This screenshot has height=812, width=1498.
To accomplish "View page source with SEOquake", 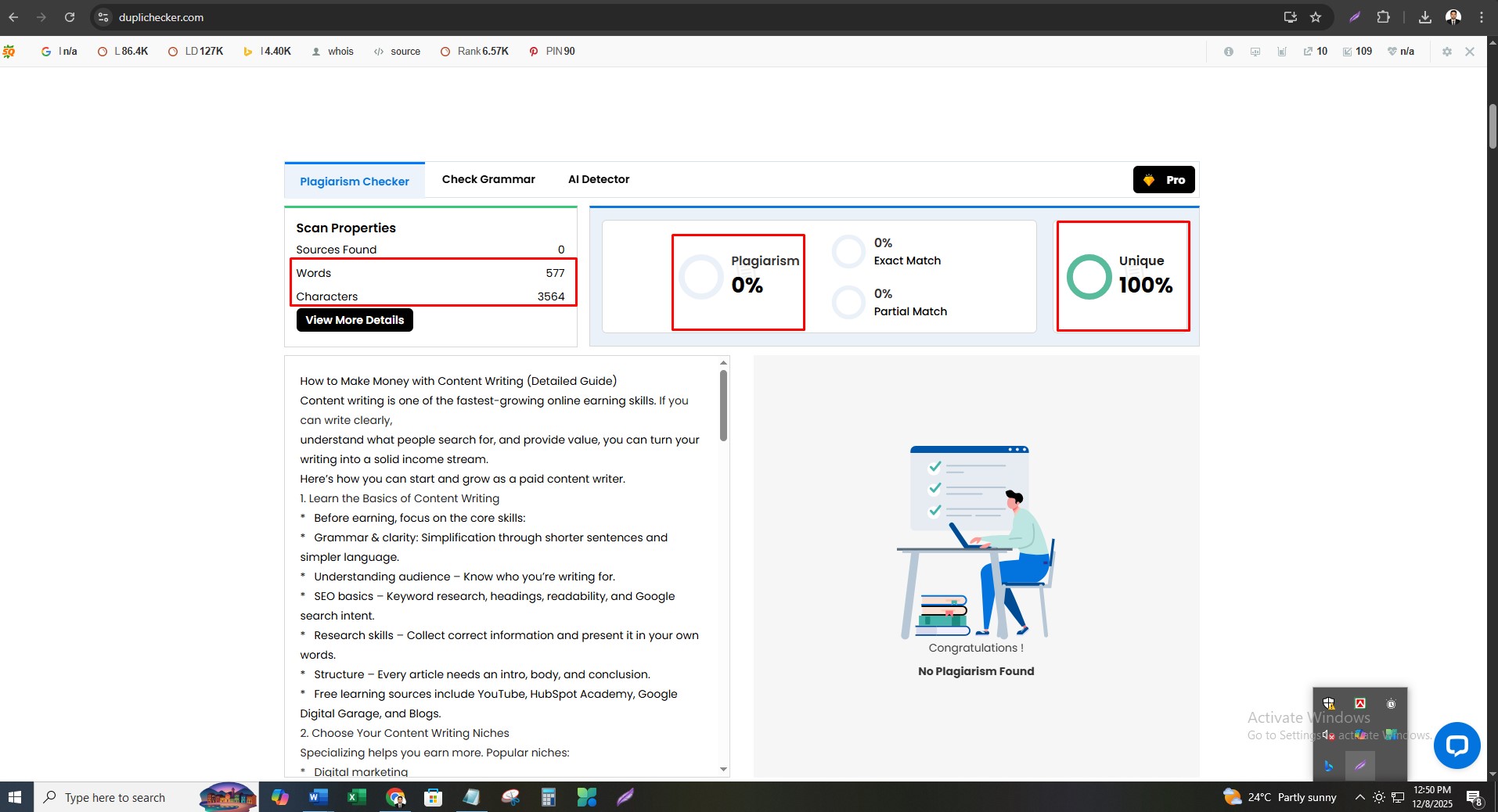I will point(405,52).
